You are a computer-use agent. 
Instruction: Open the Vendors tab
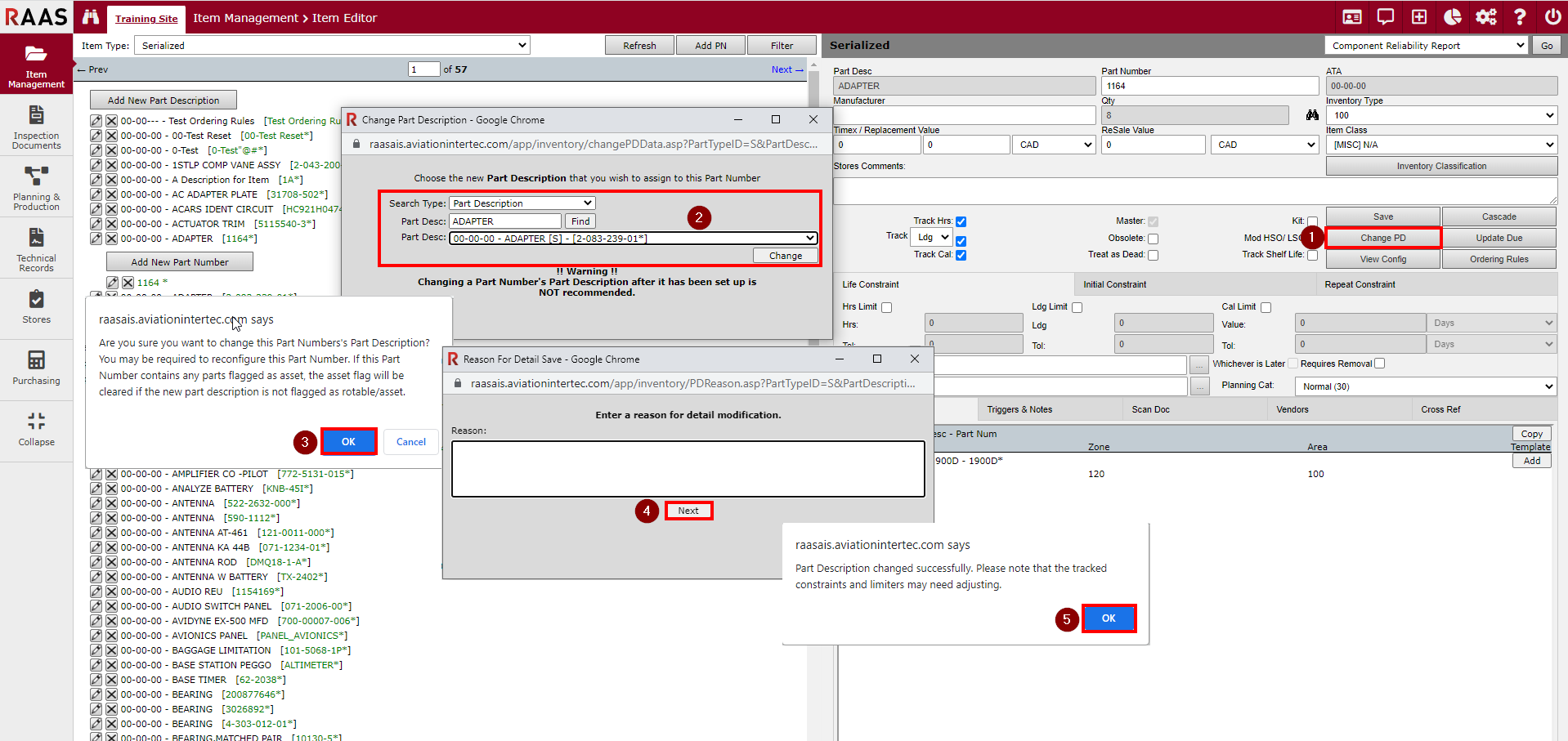(1292, 409)
